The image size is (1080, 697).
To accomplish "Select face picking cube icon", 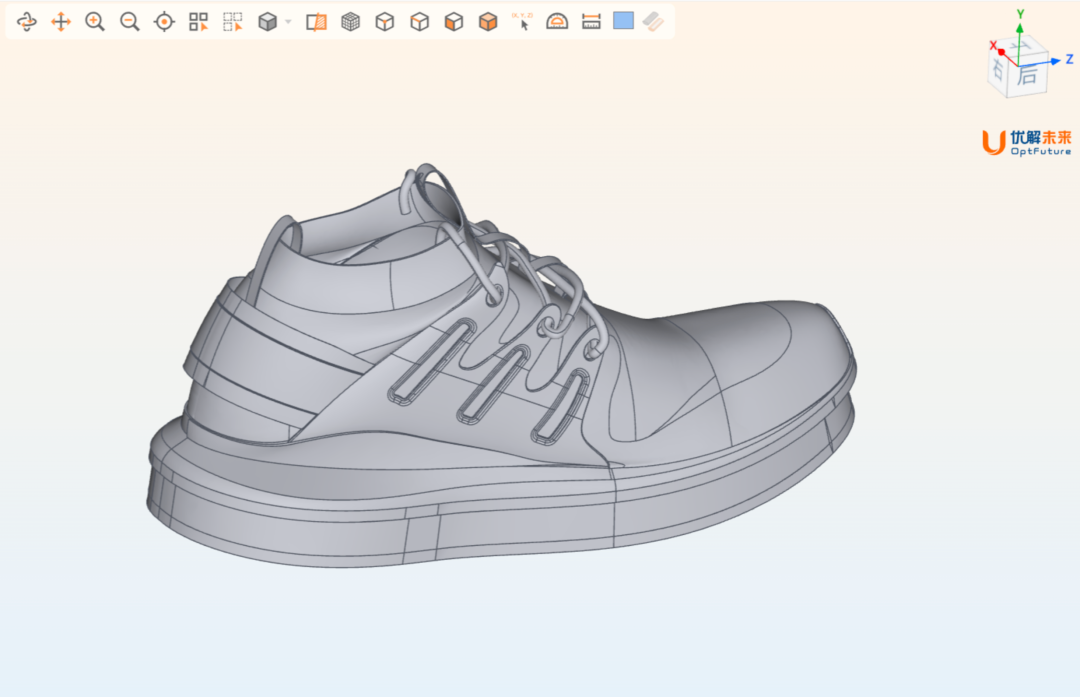I will [454, 22].
